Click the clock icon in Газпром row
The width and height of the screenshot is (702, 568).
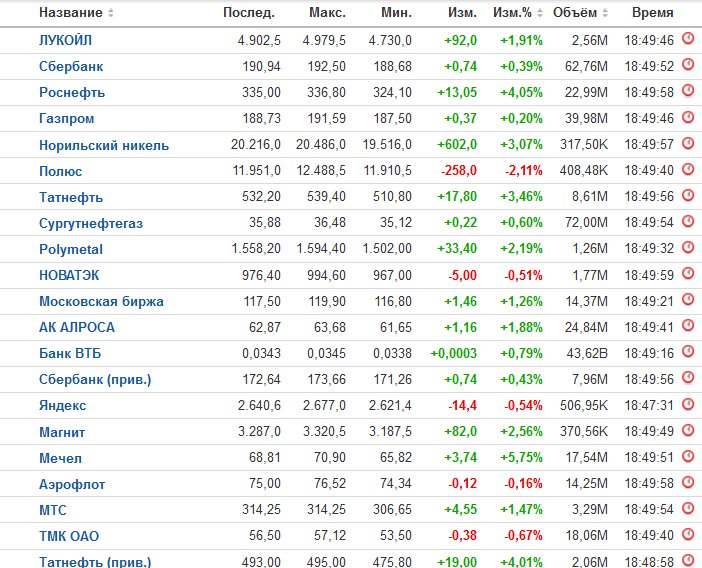click(x=688, y=117)
